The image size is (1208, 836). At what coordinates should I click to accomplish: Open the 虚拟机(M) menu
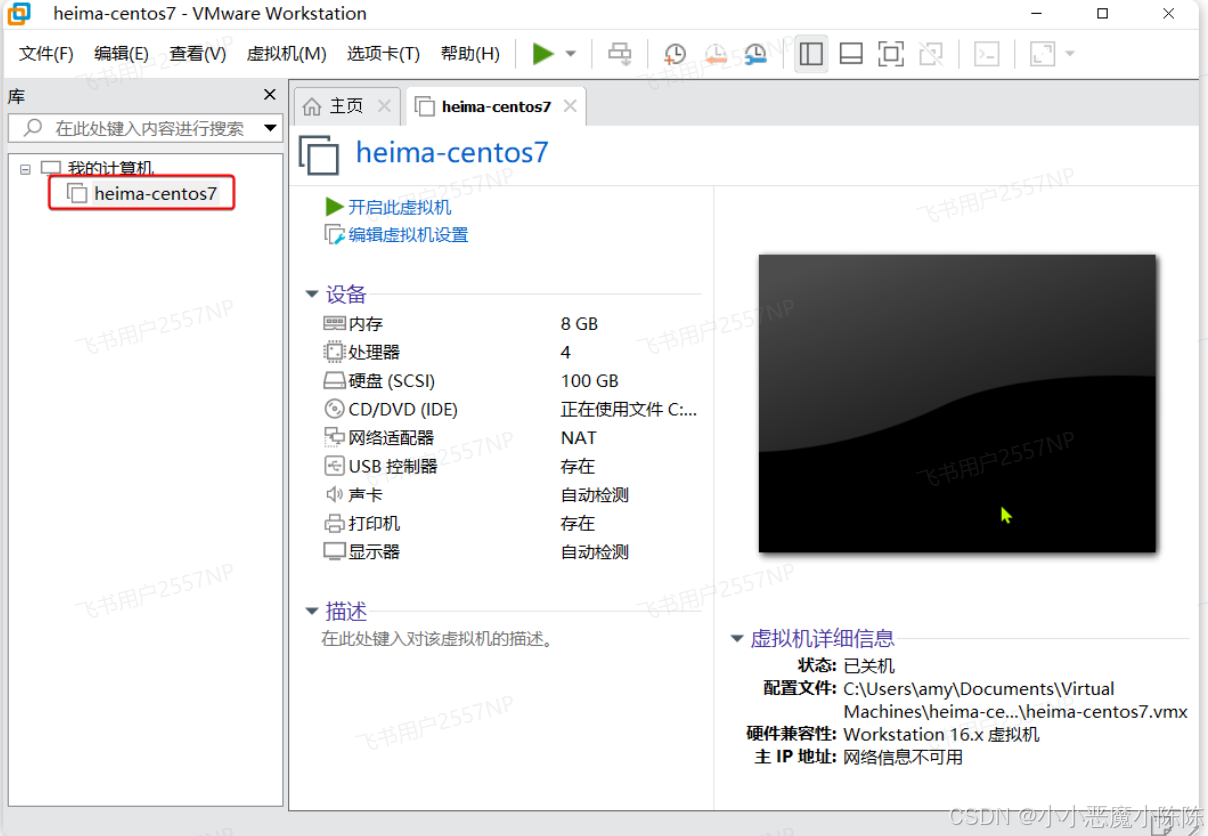[286, 54]
